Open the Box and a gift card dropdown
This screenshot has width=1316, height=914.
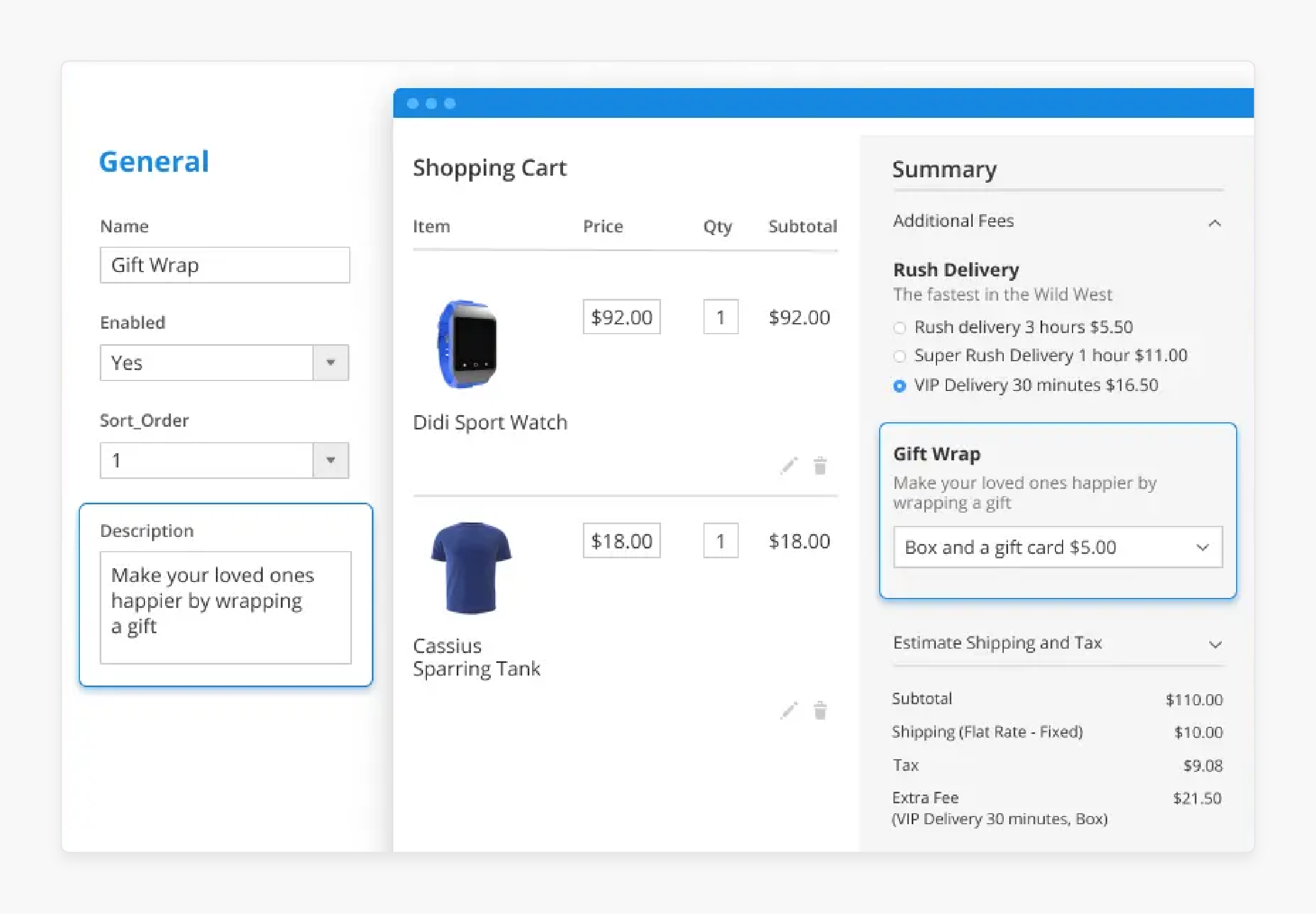point(1058,547)
